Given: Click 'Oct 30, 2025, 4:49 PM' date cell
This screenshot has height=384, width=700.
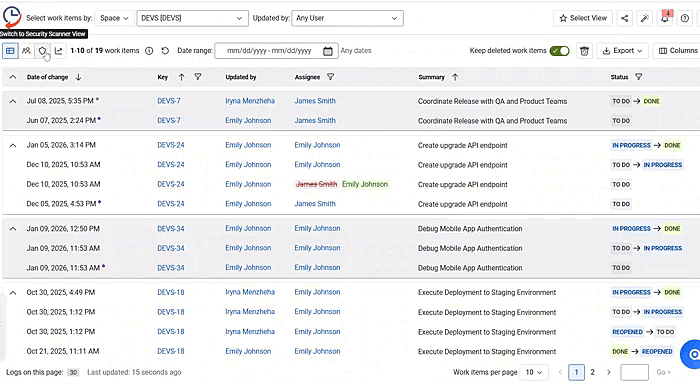Looking at the screenshot, I should pyautogui.click(x=61, y=293).
